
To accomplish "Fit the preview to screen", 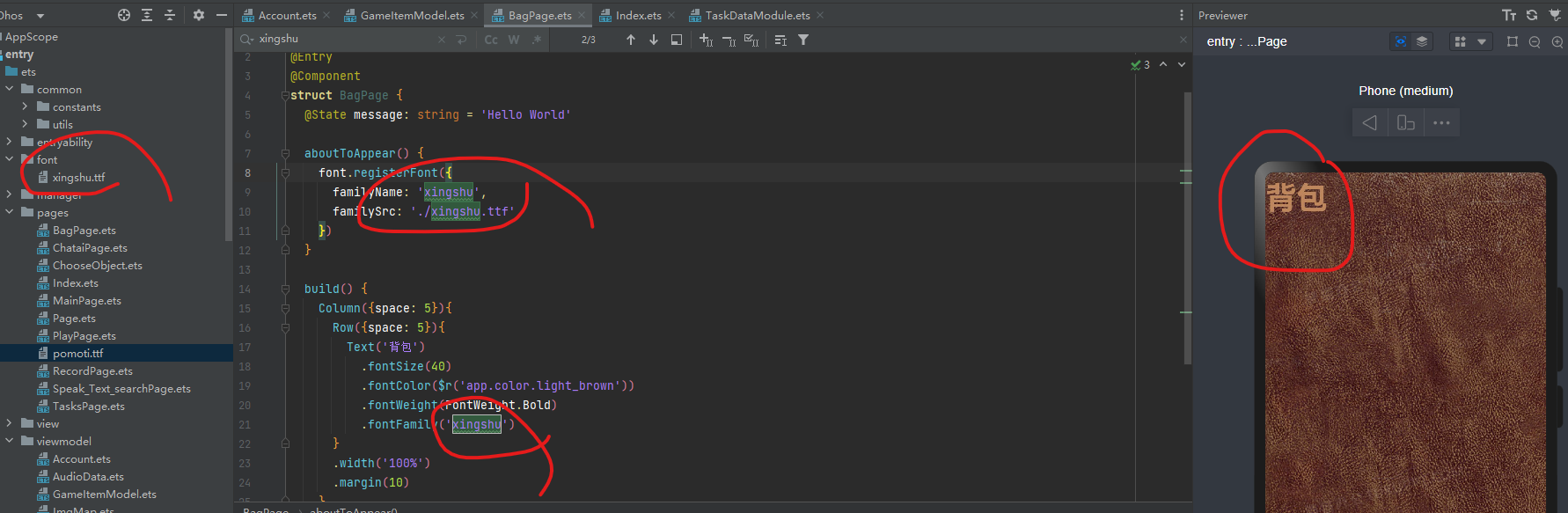I will coord(1513,41).
